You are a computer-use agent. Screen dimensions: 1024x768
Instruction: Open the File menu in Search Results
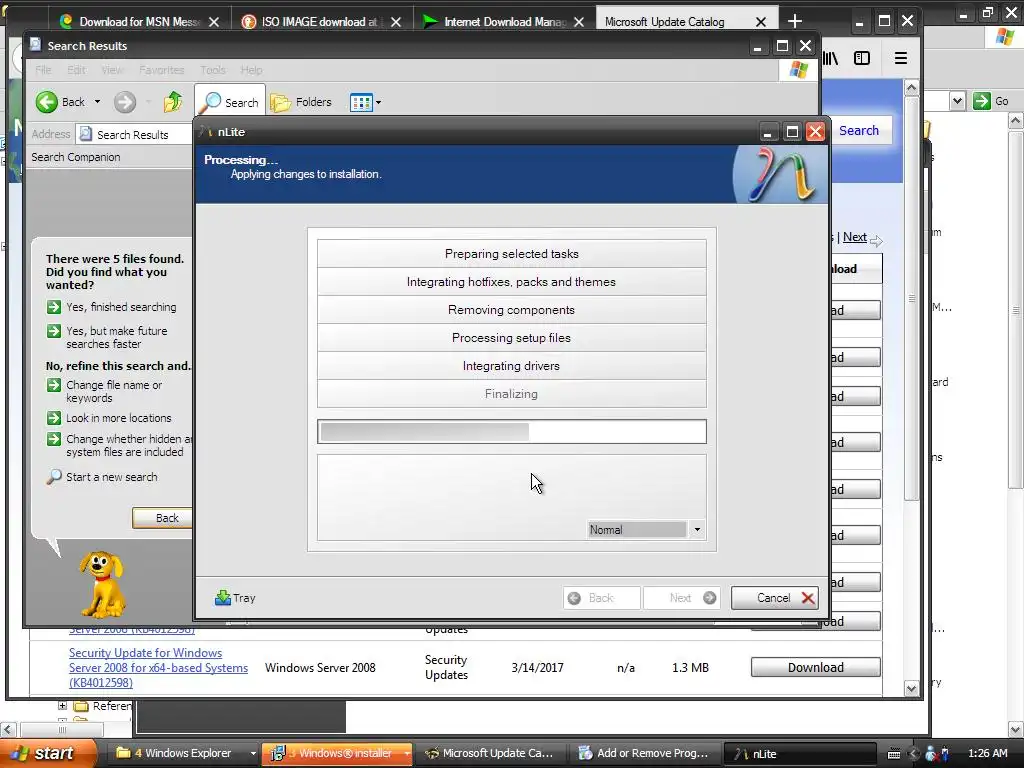[x=43, y=70]
